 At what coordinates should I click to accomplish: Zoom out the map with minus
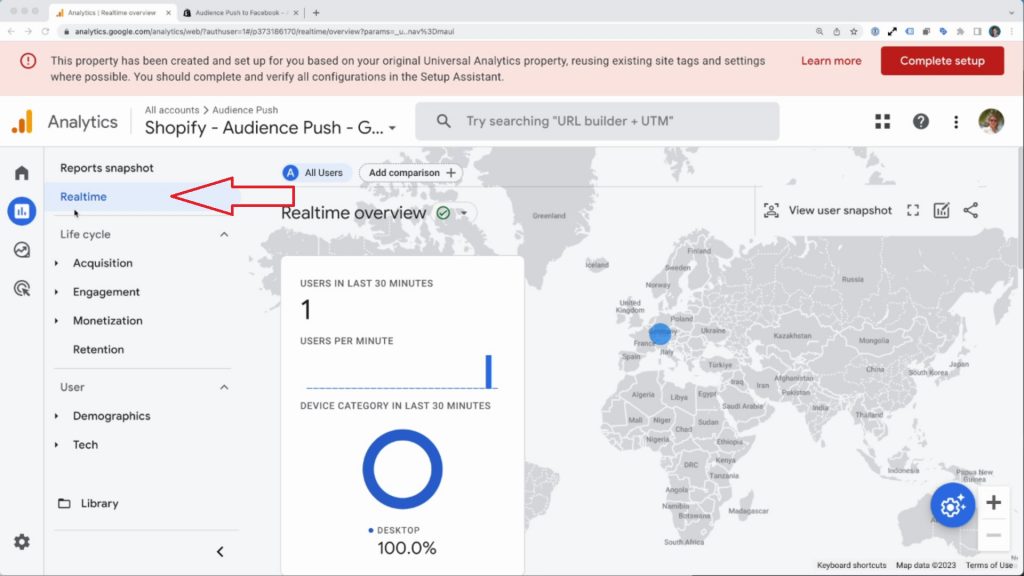[993, 535]
